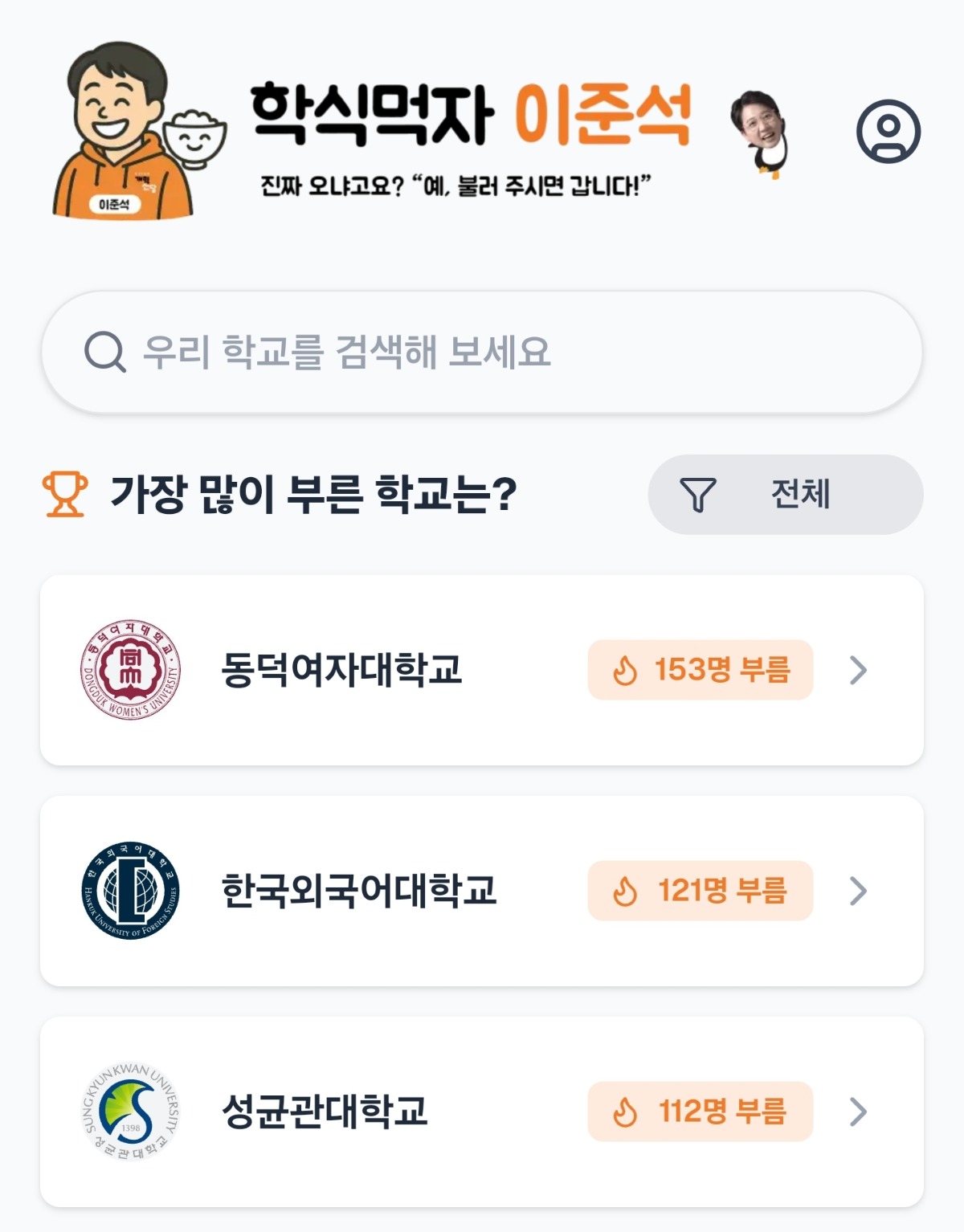Click the 121명 부름 badge
Viewport: 964px width, 1232px height.
[x=701, y=891]
